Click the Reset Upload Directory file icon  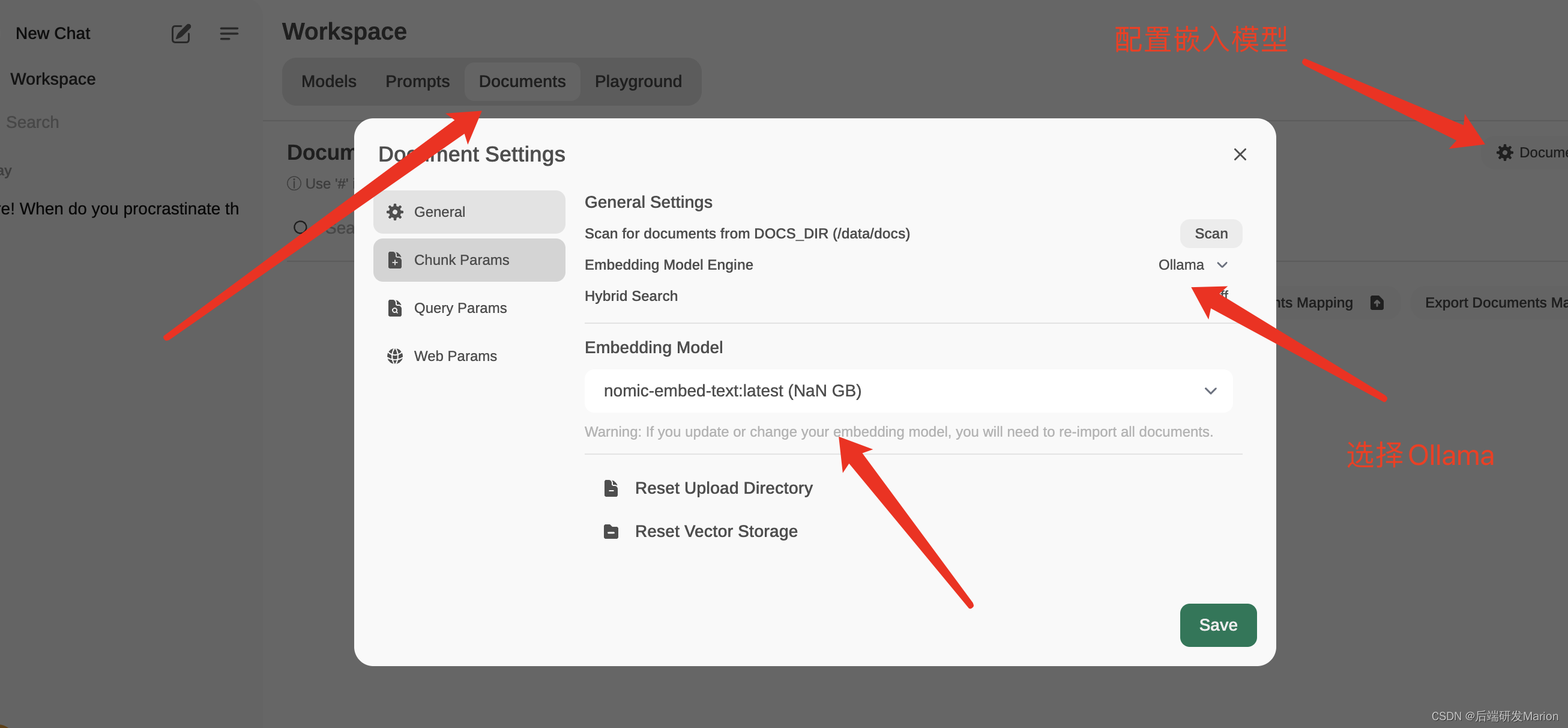click(x=611, y=488)
